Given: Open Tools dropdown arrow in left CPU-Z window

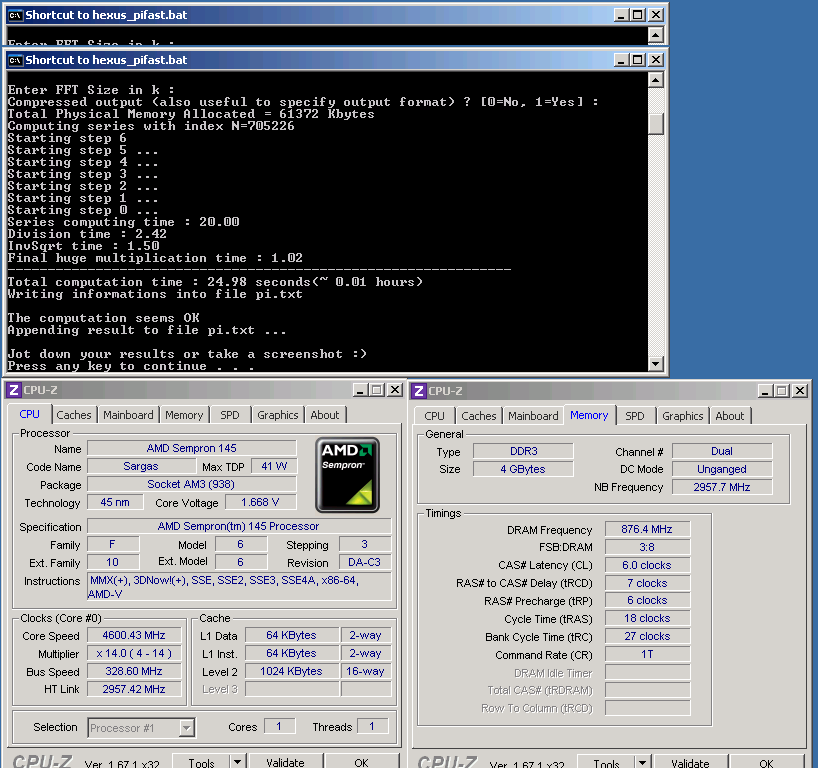Looking at the screenshot, I should coord(237,762).
